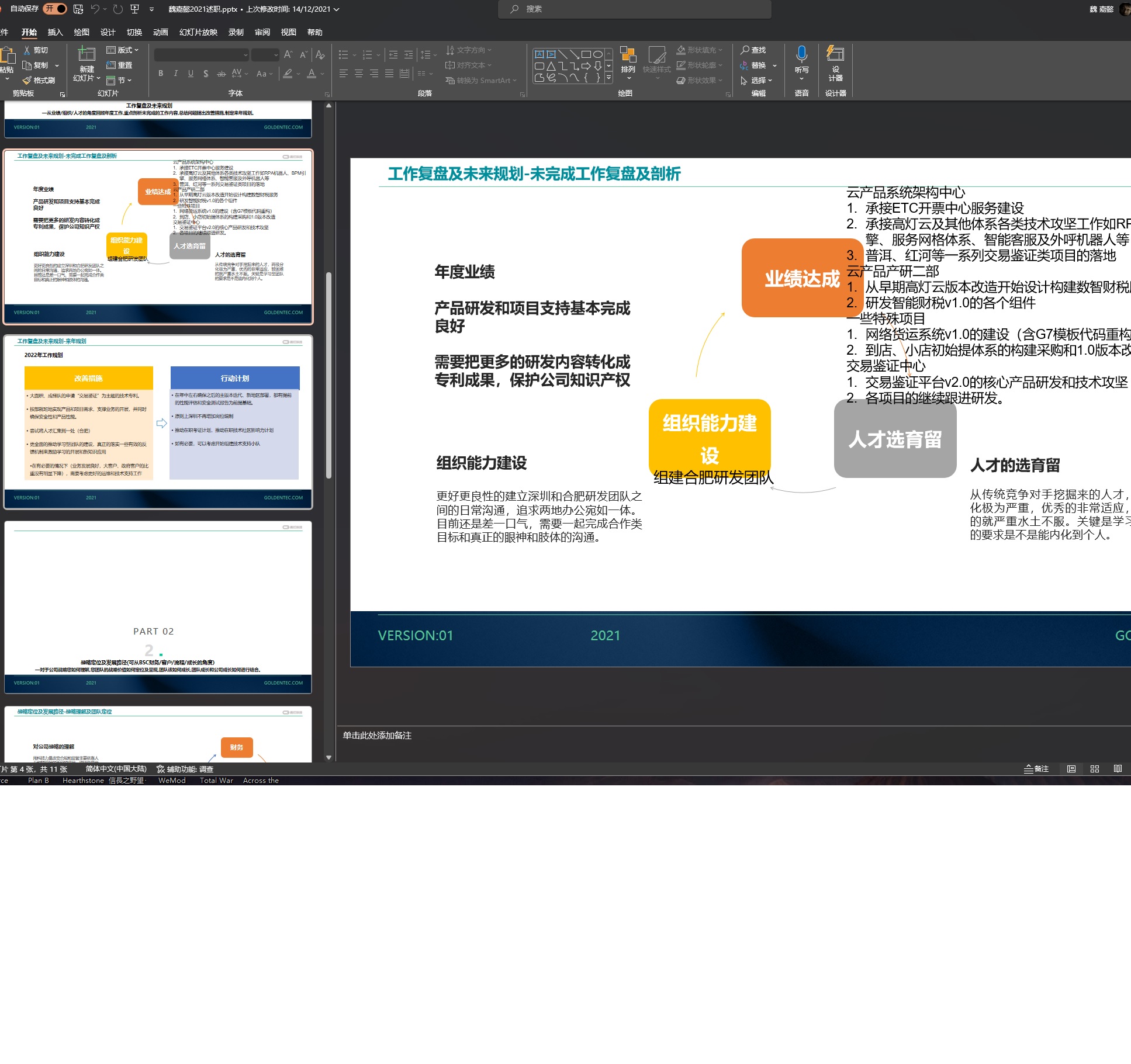
Task: Decrease list indent level icon
Action: (393, 55)
